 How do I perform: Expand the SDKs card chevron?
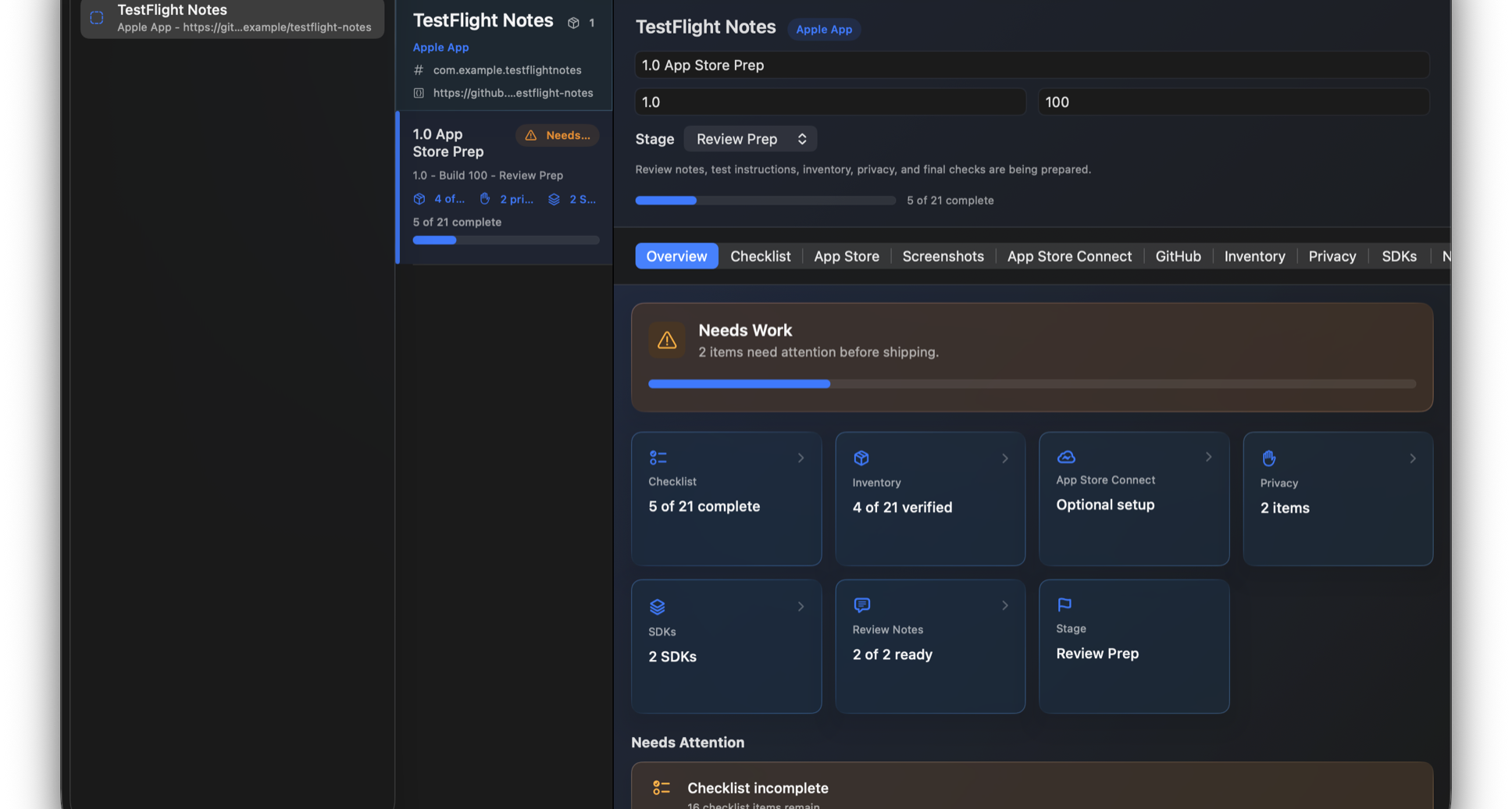pos(801,607)
